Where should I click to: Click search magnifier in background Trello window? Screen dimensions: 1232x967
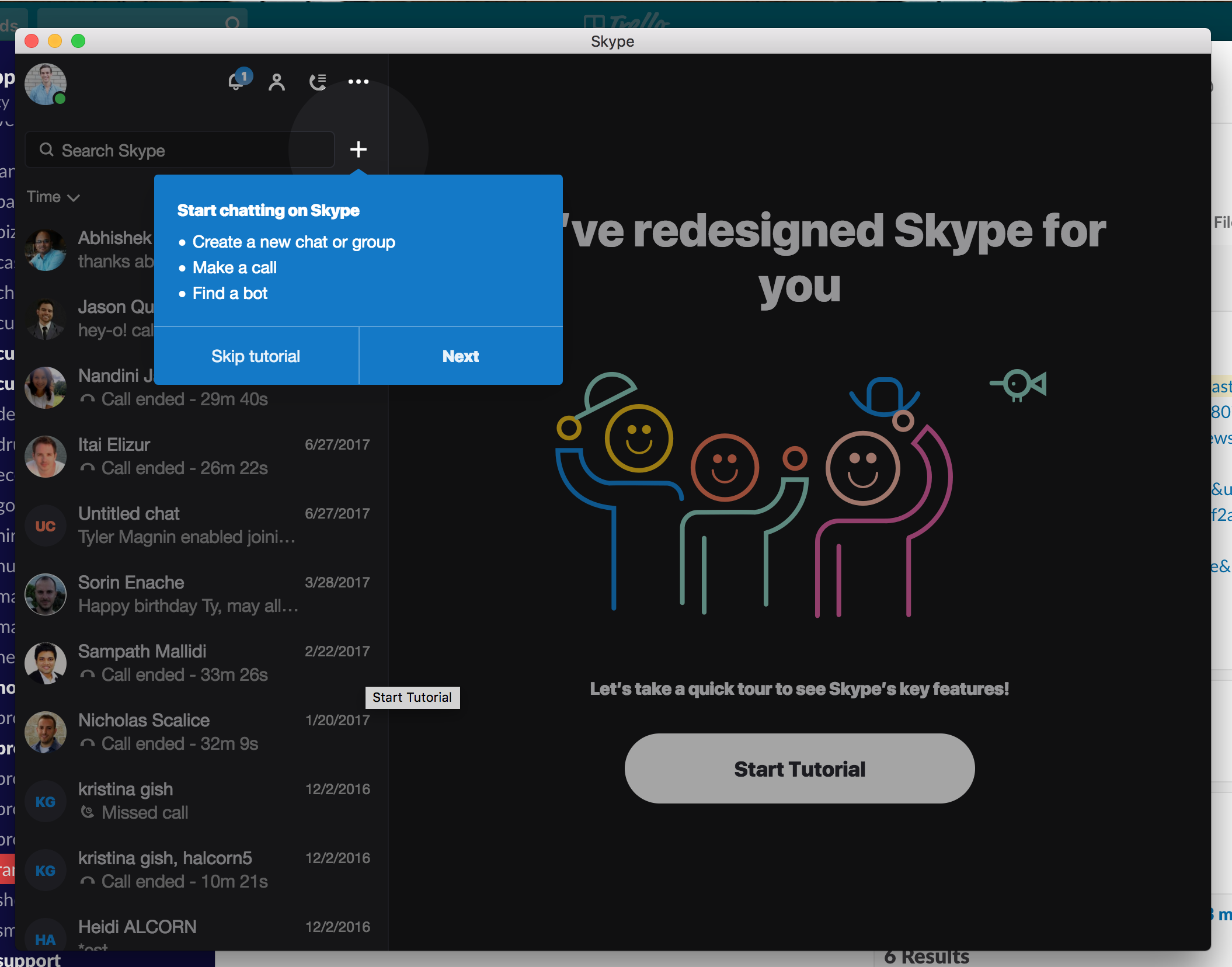(x=232, y=23)
